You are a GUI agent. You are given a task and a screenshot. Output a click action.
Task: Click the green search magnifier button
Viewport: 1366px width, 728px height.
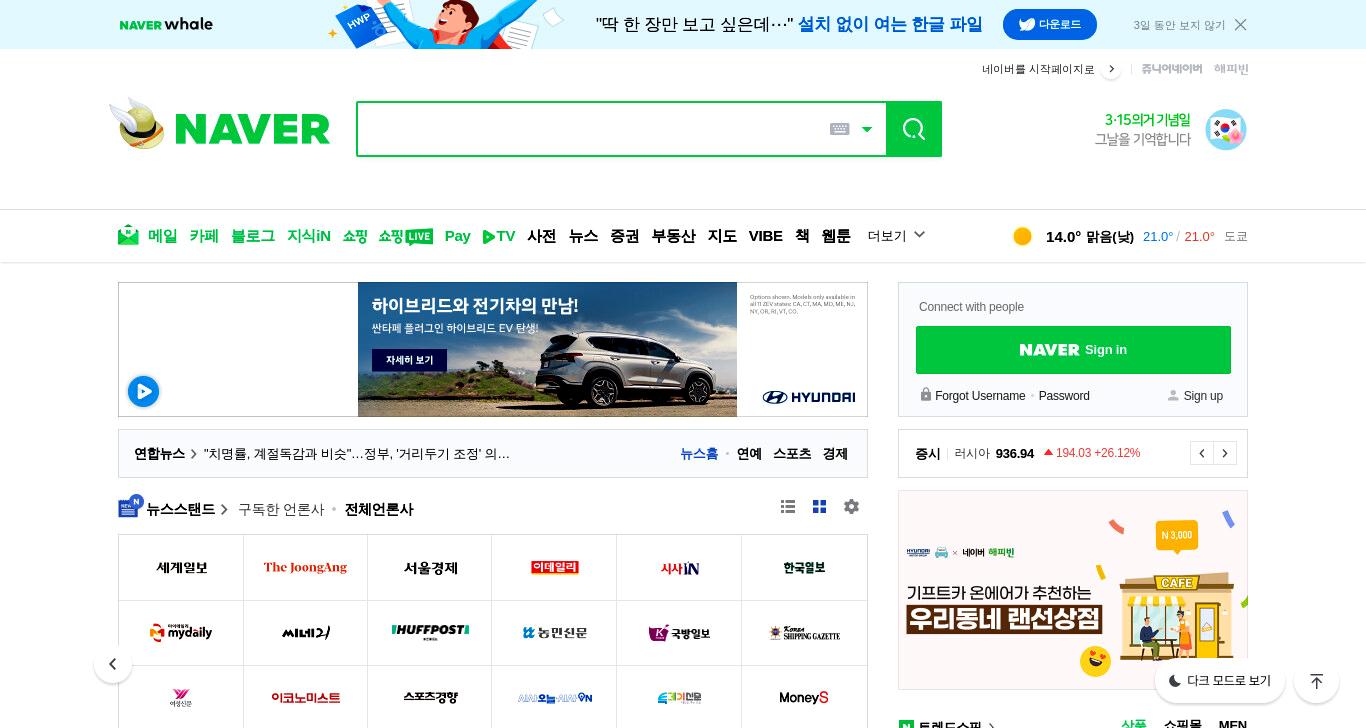tap(914, 129)
